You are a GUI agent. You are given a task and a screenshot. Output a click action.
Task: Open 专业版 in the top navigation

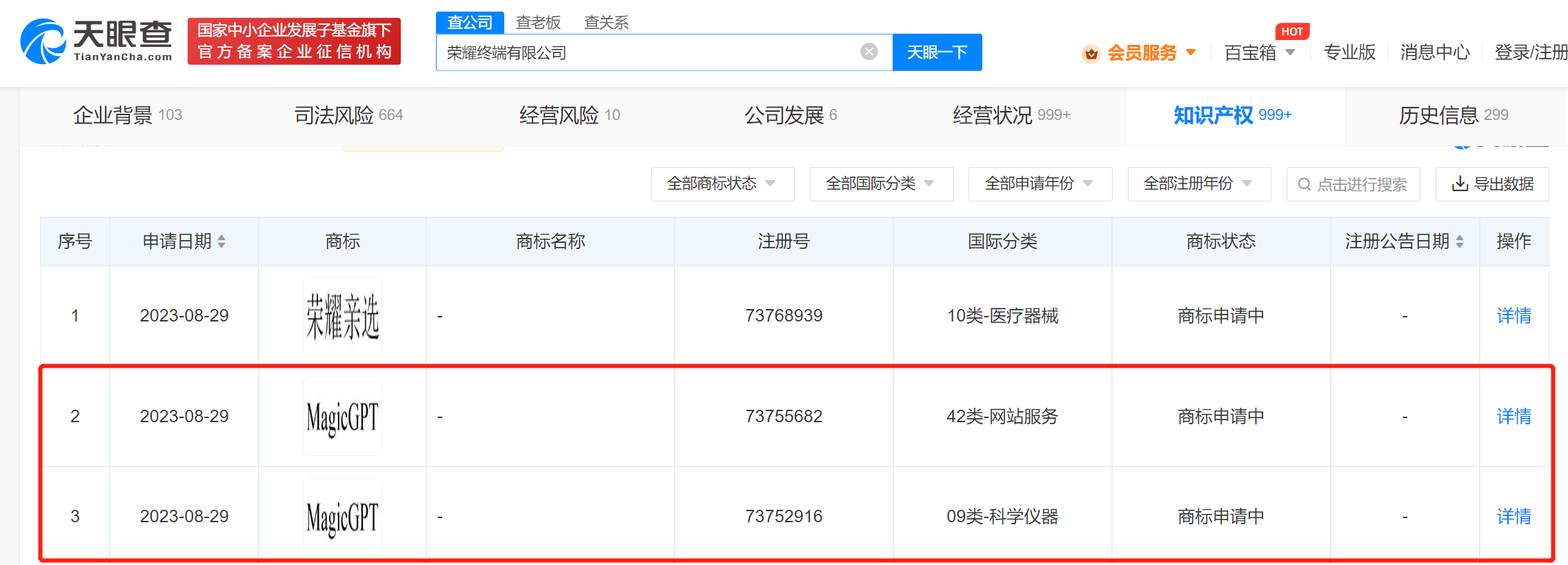[x=1349, y=53]
